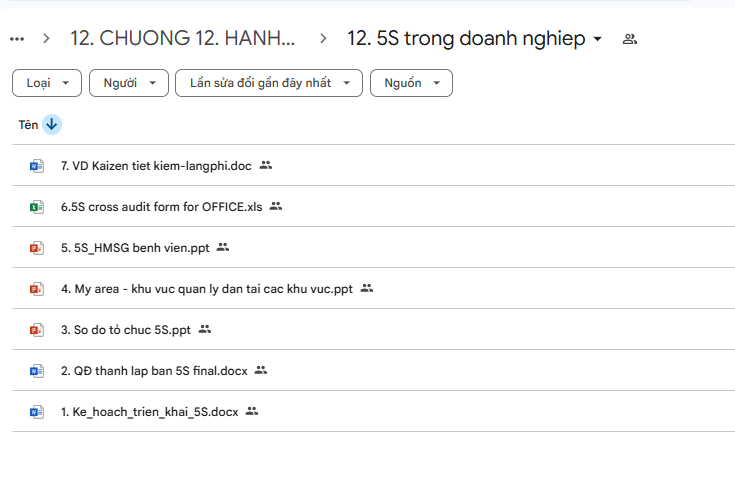Click PowerPoint icon of 4. My area file

pyautogui.click(x=37, y=288)
